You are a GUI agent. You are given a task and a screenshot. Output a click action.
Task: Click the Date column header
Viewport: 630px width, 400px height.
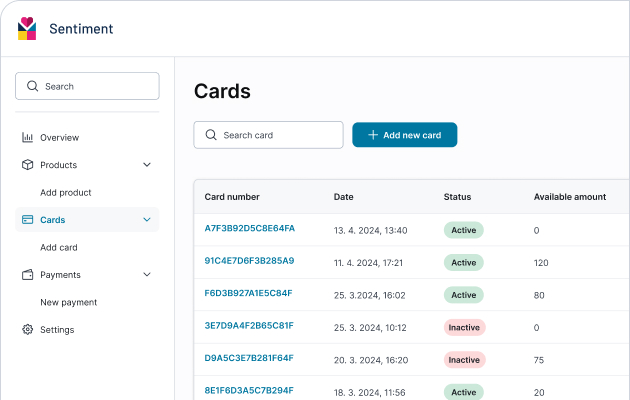coord(344,197)
